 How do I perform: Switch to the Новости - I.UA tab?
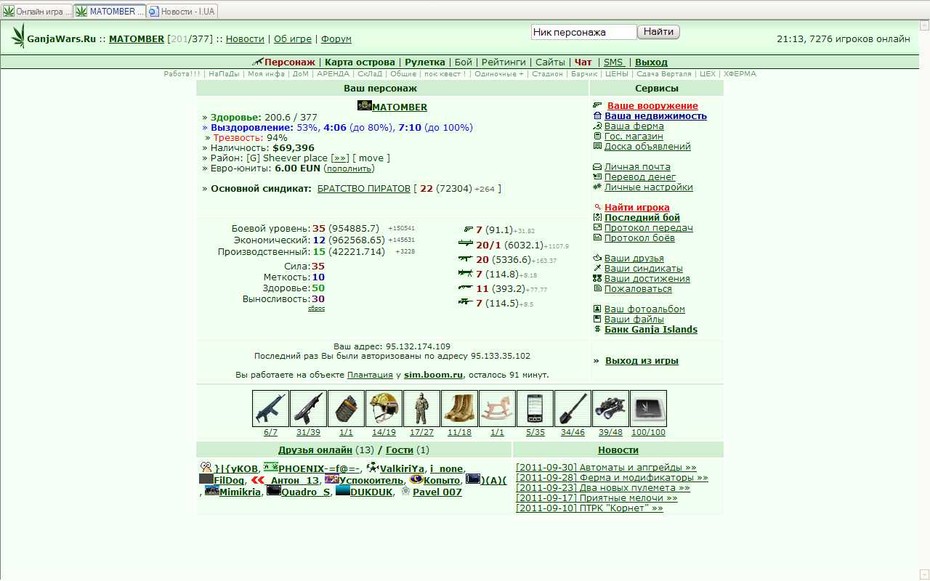coord(182,11)
